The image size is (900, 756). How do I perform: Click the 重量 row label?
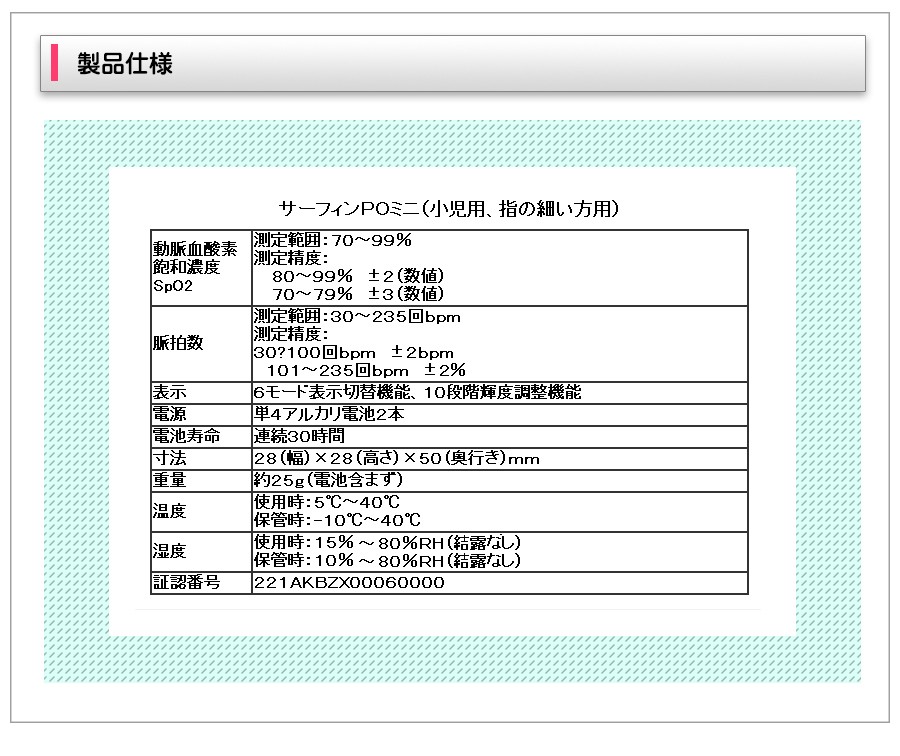tap(169, 480)
